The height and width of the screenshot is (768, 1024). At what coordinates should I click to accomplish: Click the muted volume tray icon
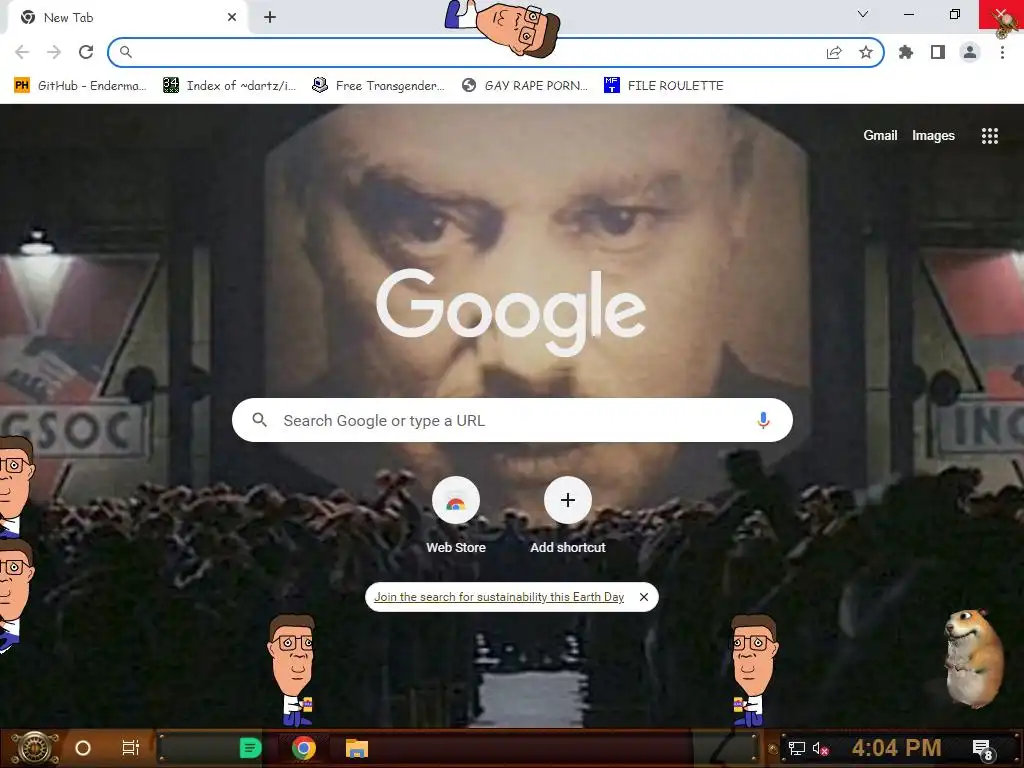(821, 748)
